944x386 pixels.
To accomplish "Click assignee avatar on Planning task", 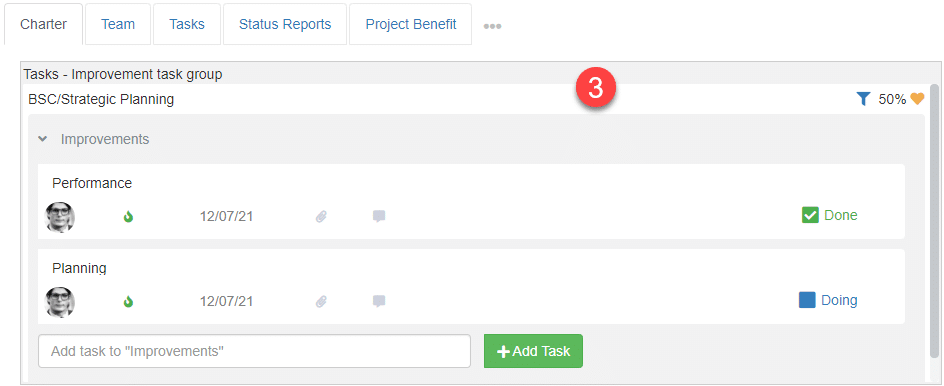I will coord(60,302).
